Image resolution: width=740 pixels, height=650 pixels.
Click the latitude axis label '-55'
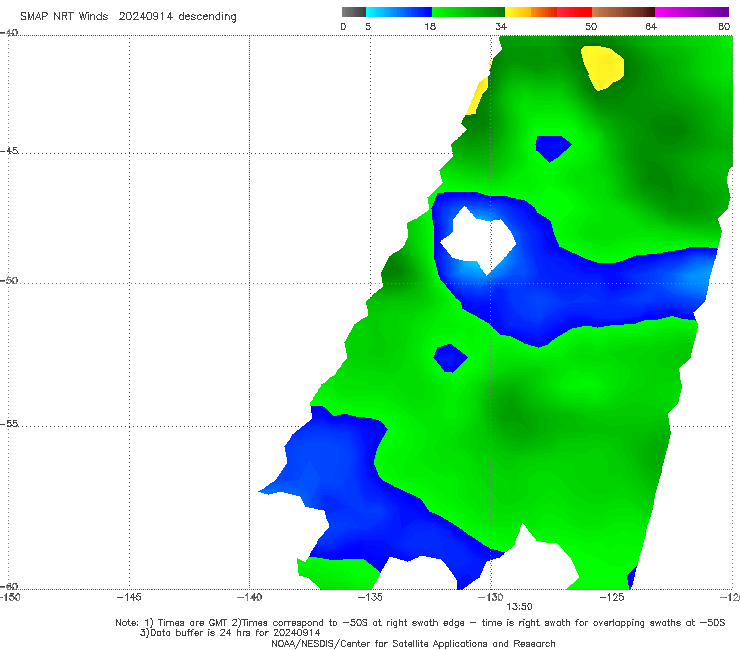pyautogui.click(x=9, y=423)
